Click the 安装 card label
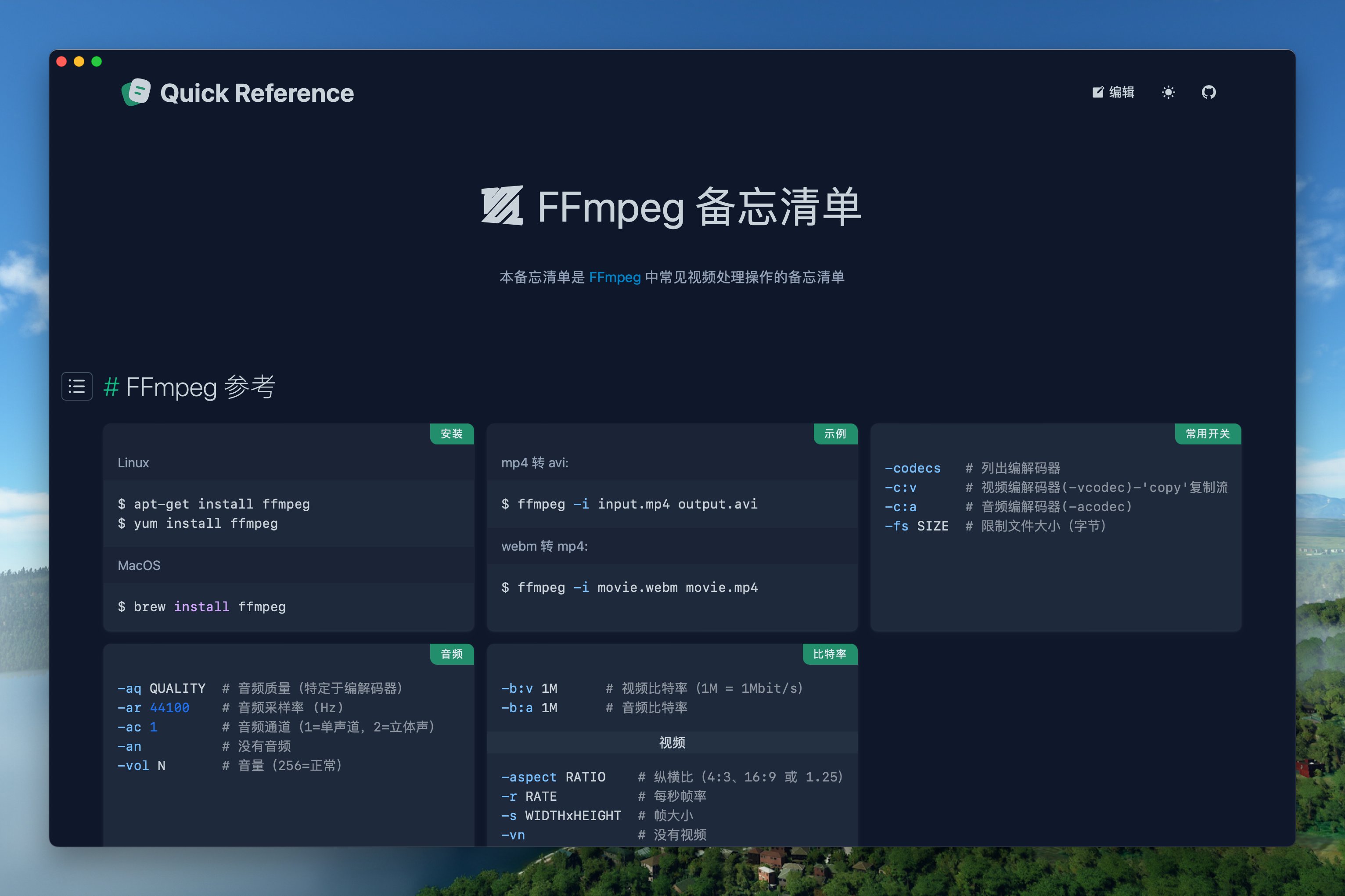This screenshot has width=1345, height=896. 452,434
